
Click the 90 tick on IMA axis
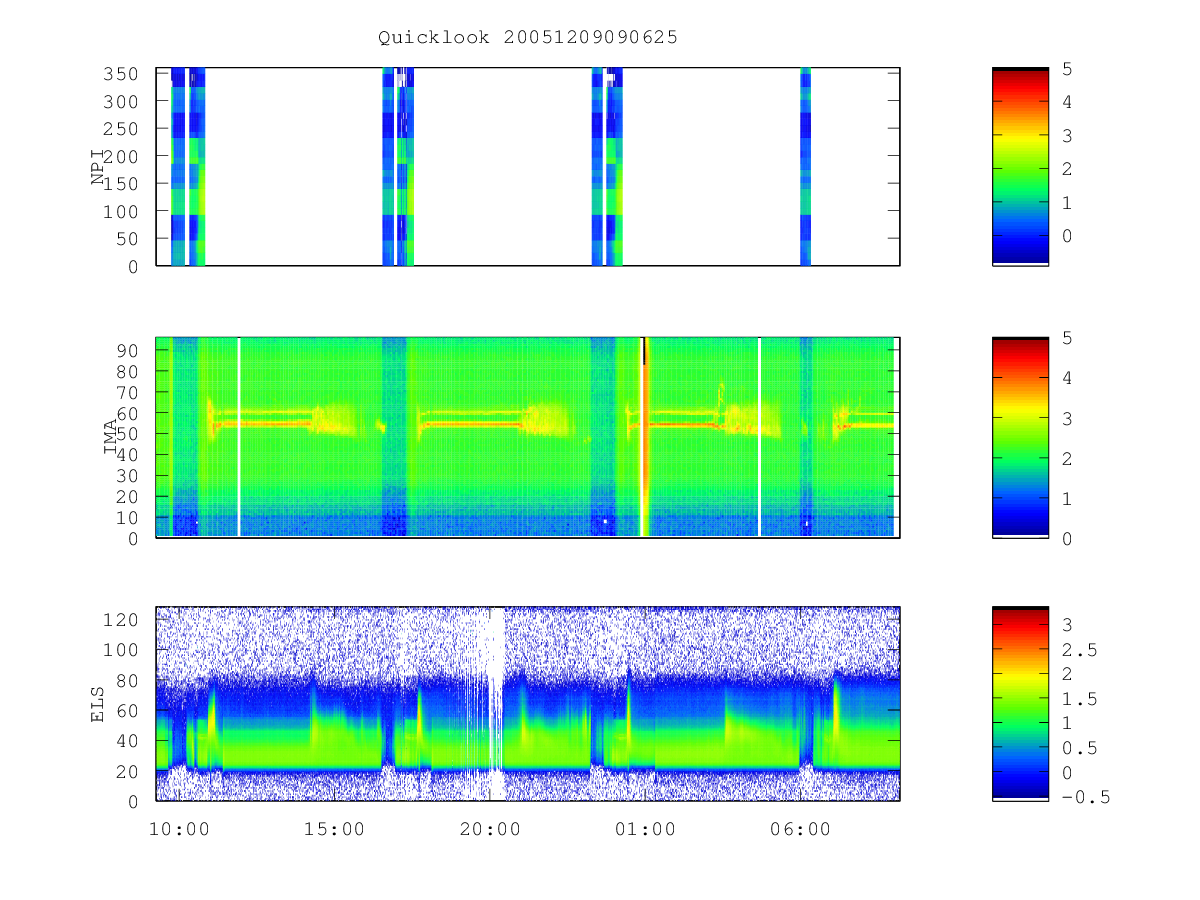(130, 351)
